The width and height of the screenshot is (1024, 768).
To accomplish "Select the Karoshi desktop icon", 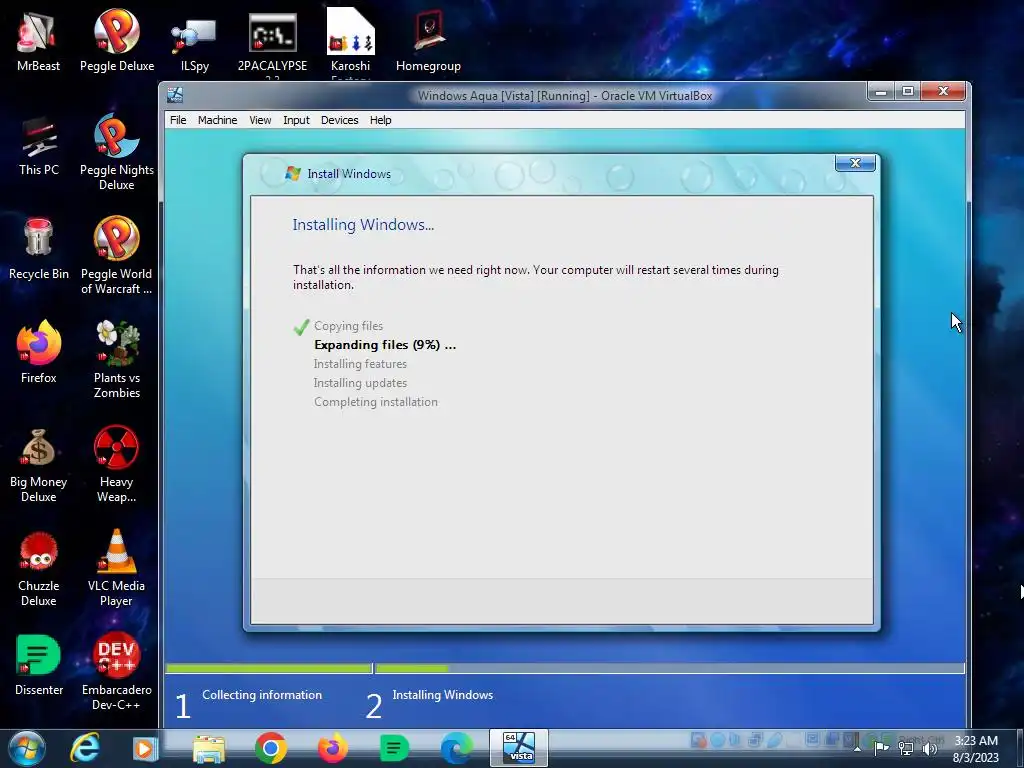I will click(350, 40).
